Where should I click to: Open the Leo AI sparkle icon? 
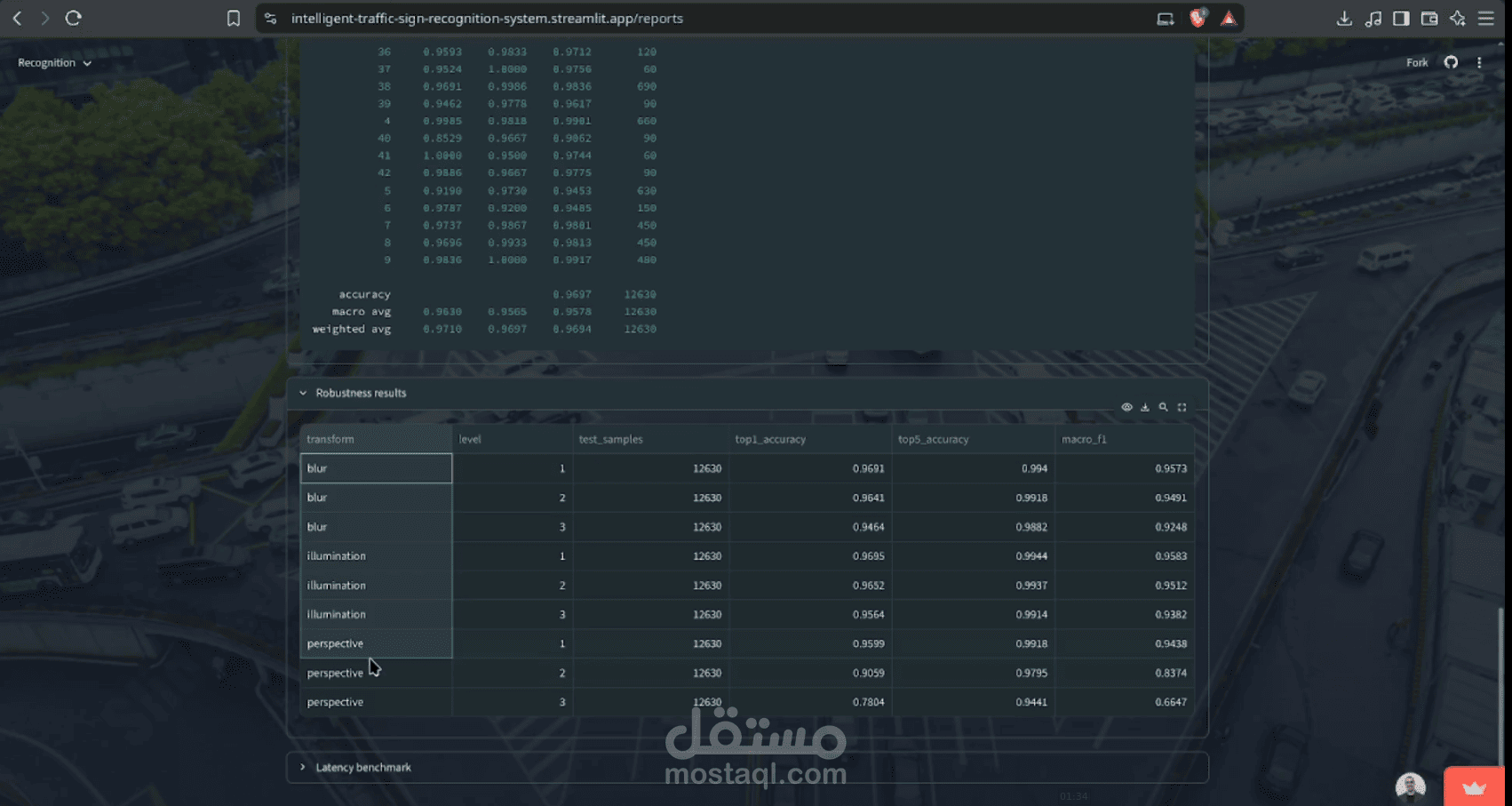pyautogui.click(x=1458, y=18)
